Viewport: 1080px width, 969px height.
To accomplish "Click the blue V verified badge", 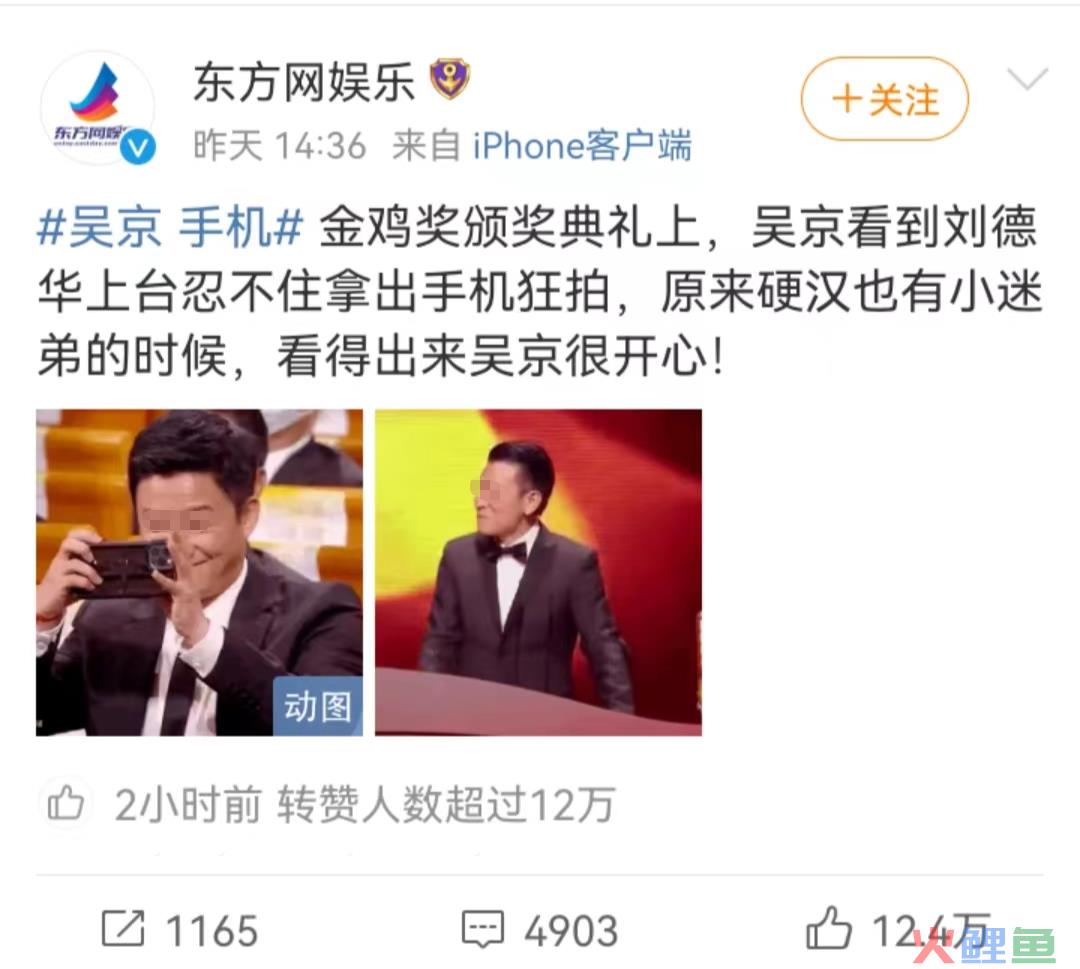I will 138,147.
